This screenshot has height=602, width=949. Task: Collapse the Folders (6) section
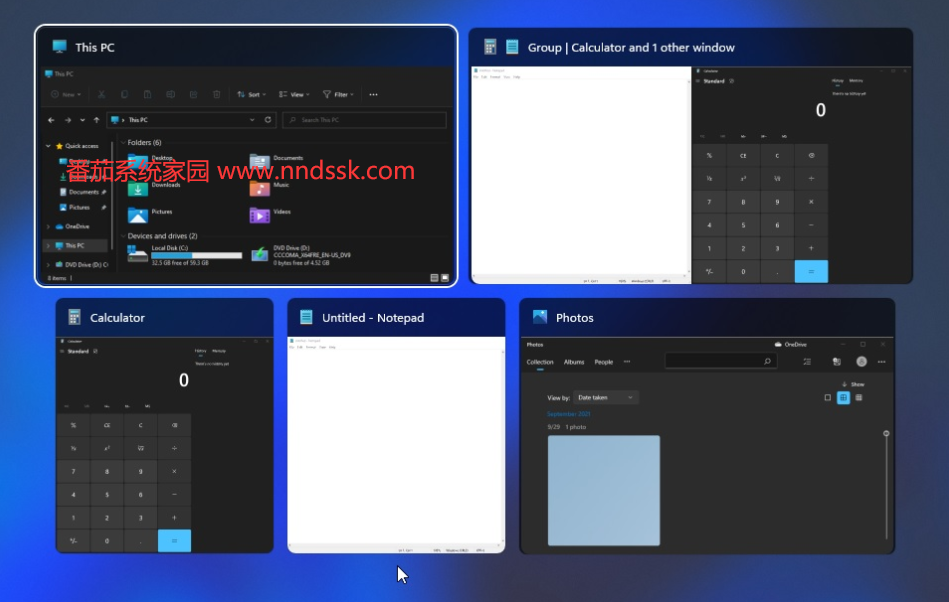123,143
